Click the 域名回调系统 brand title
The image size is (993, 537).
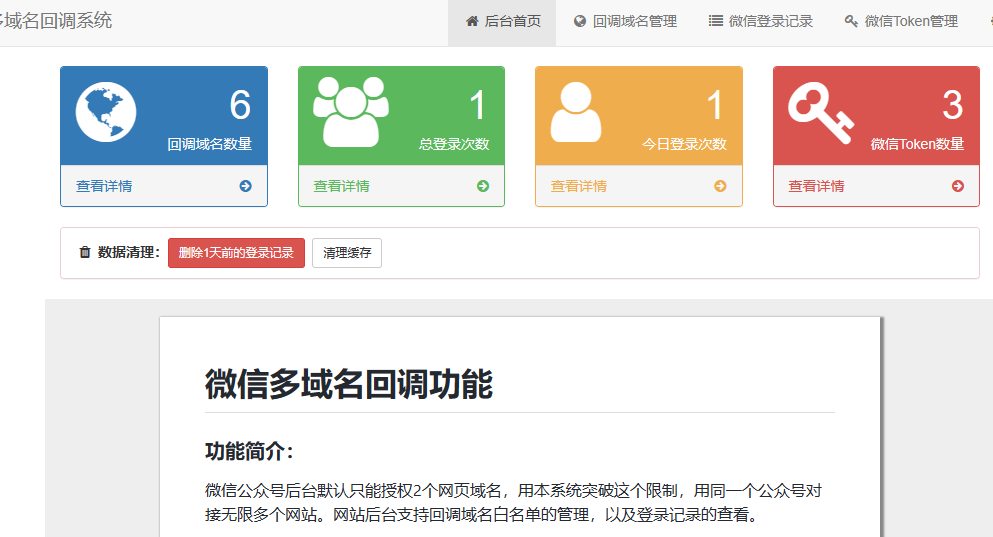(x=56, y=20)
